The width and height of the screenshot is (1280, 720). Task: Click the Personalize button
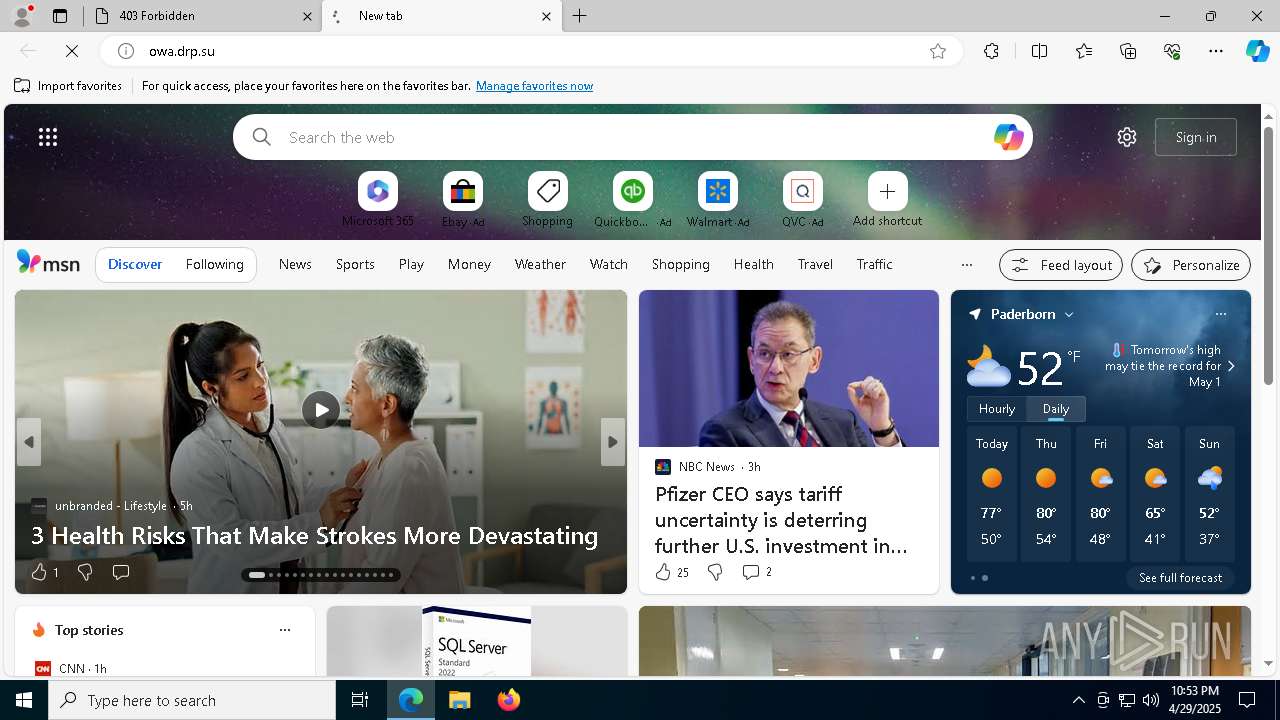pos(1191,265)
